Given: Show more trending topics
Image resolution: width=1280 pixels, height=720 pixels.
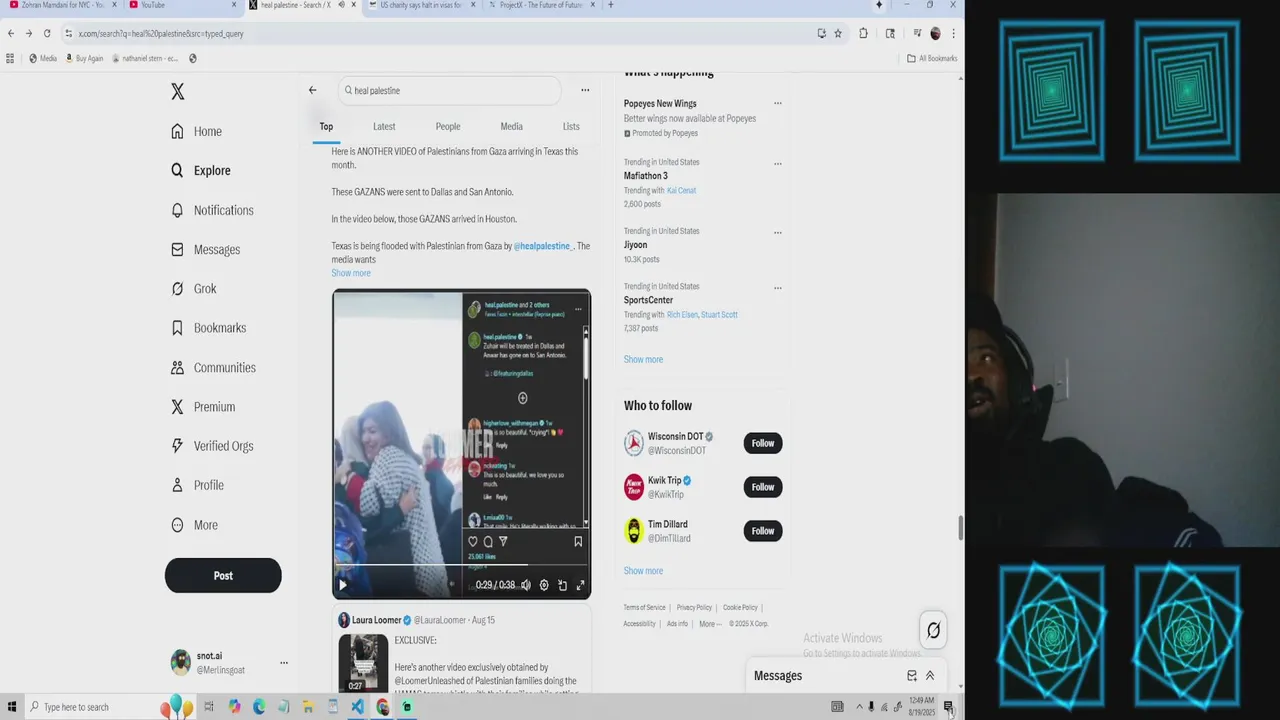Looking at the screenshot, I should click(643, 359).
